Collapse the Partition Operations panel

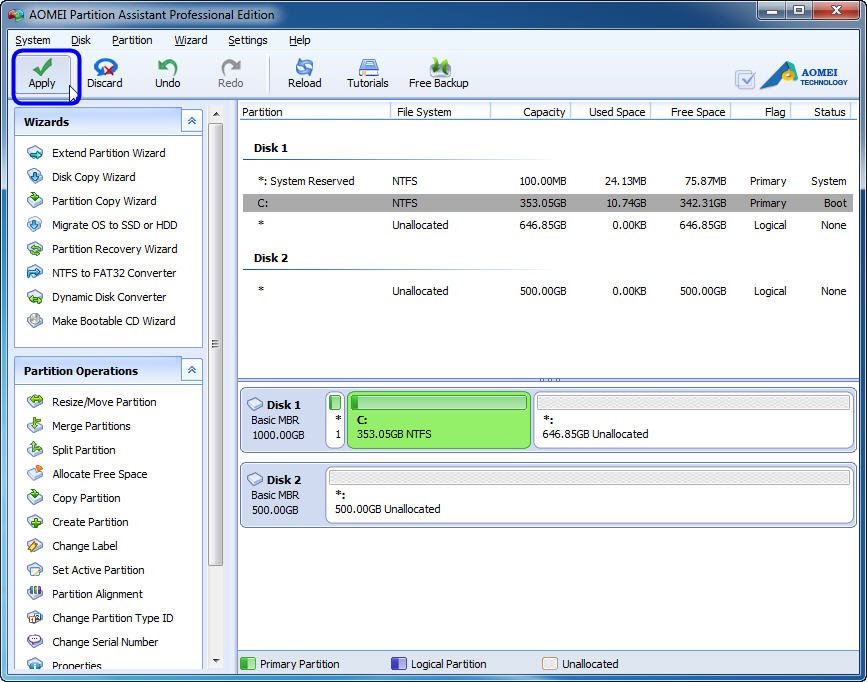190,370
